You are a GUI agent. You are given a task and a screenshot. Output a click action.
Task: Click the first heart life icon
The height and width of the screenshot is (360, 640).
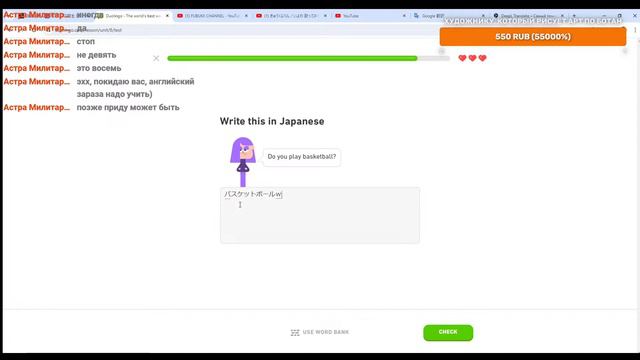[462, 58]
